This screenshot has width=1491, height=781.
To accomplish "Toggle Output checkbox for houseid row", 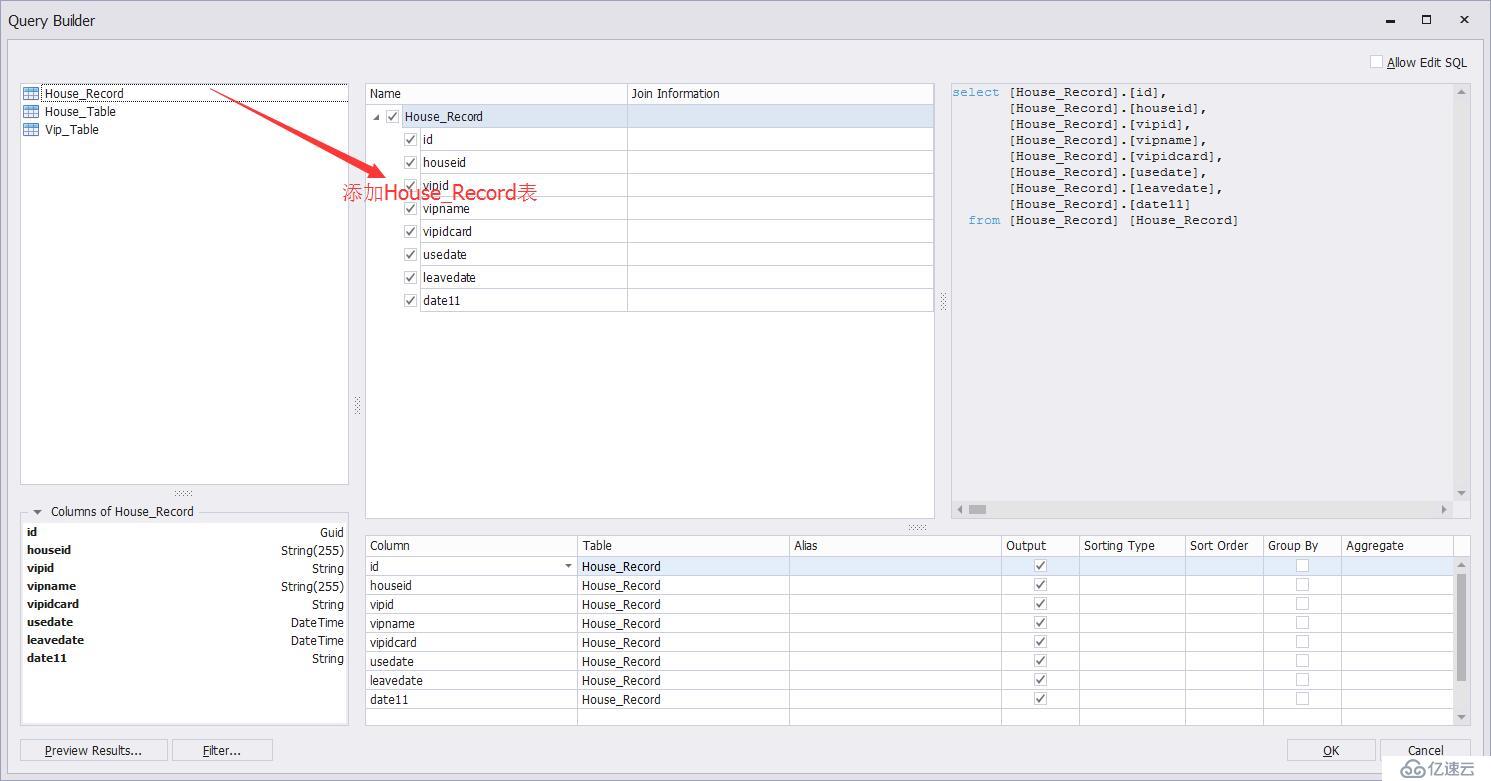I will [x=1040, y=585].
